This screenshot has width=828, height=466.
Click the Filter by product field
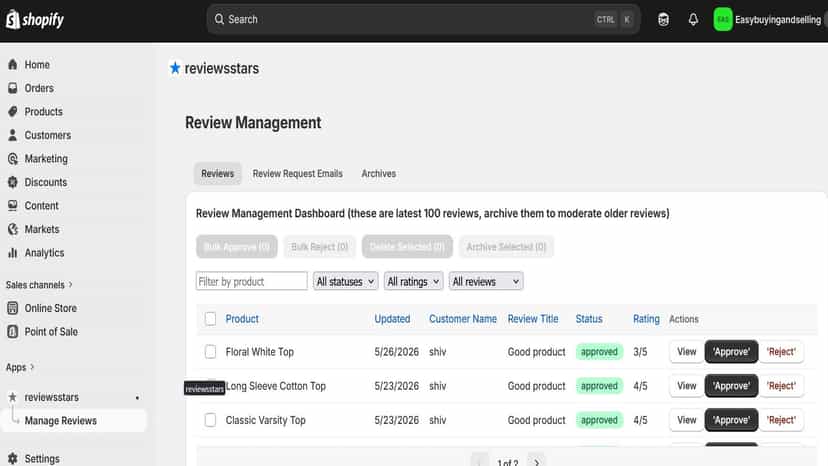pyautogui.click(x=251, y=281)
